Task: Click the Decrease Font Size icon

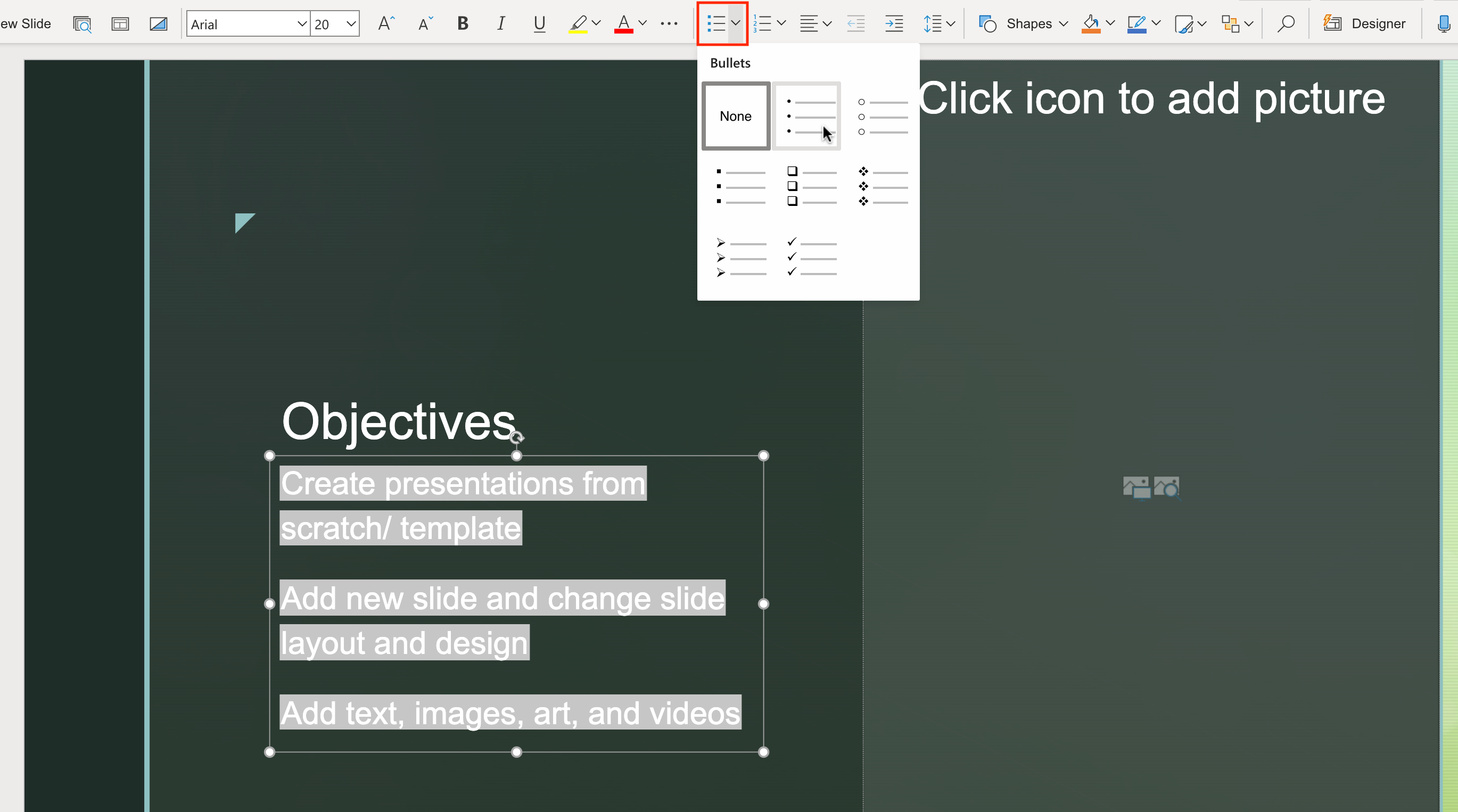Action: coord(425,24)
